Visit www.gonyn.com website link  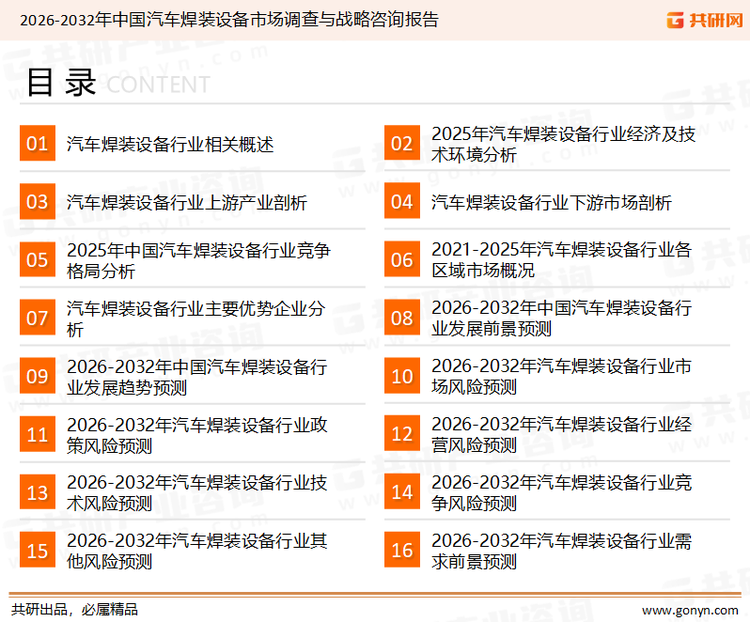tap(689, 608)
